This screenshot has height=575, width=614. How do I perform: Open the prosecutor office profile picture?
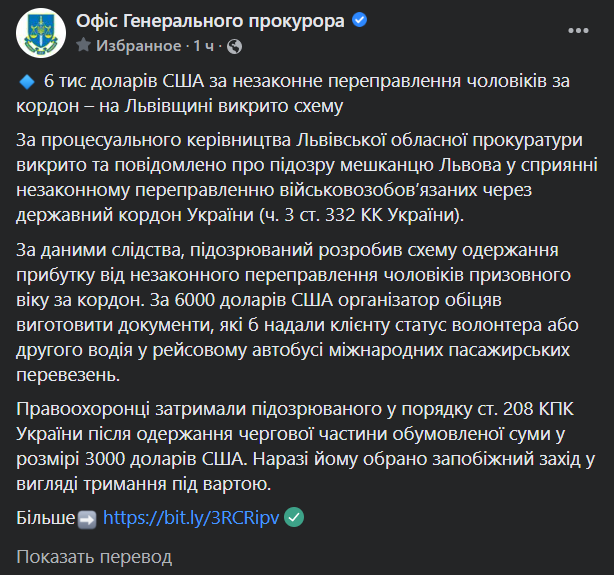click(x=39, y=33)
